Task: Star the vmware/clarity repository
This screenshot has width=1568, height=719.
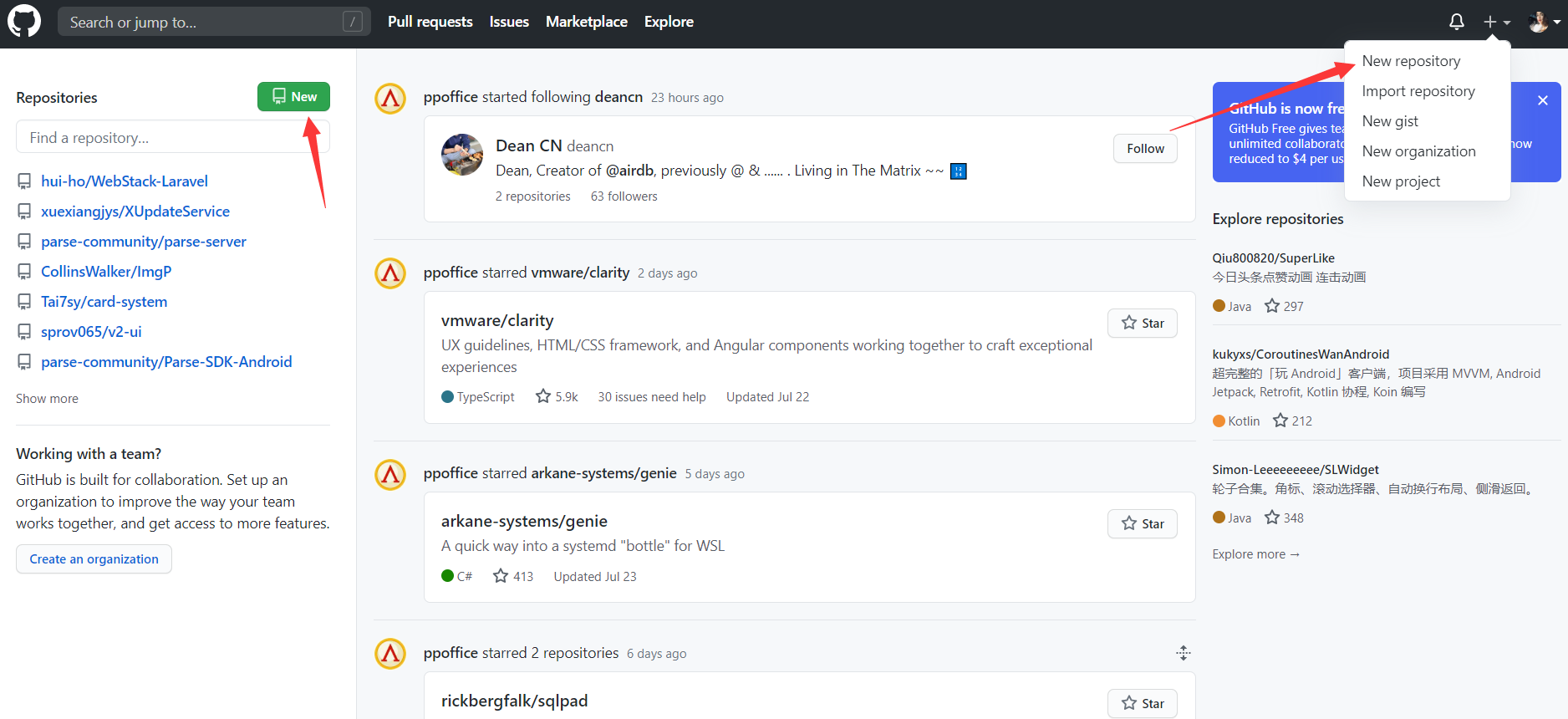Action: (x=1143, y=324)
